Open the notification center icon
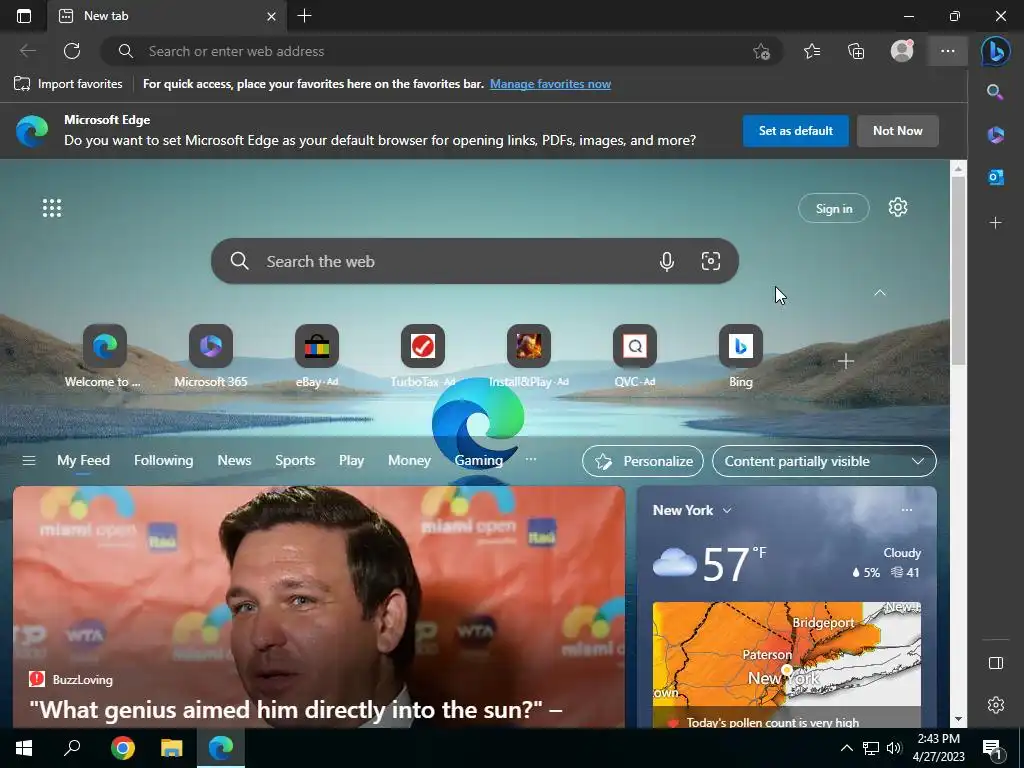Image resolution: width=1024 pixels, height=768 pixels. point(993,748)
